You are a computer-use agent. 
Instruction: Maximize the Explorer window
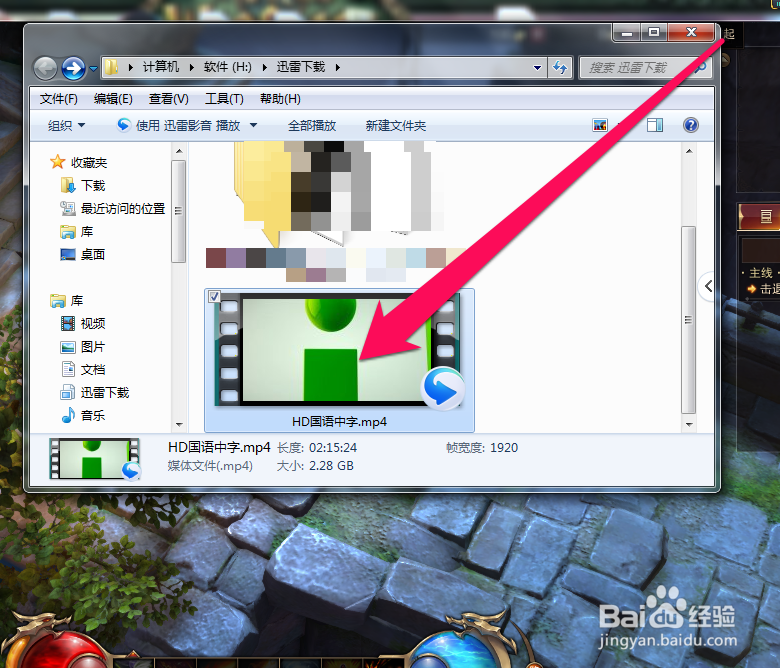coord(654,33)
